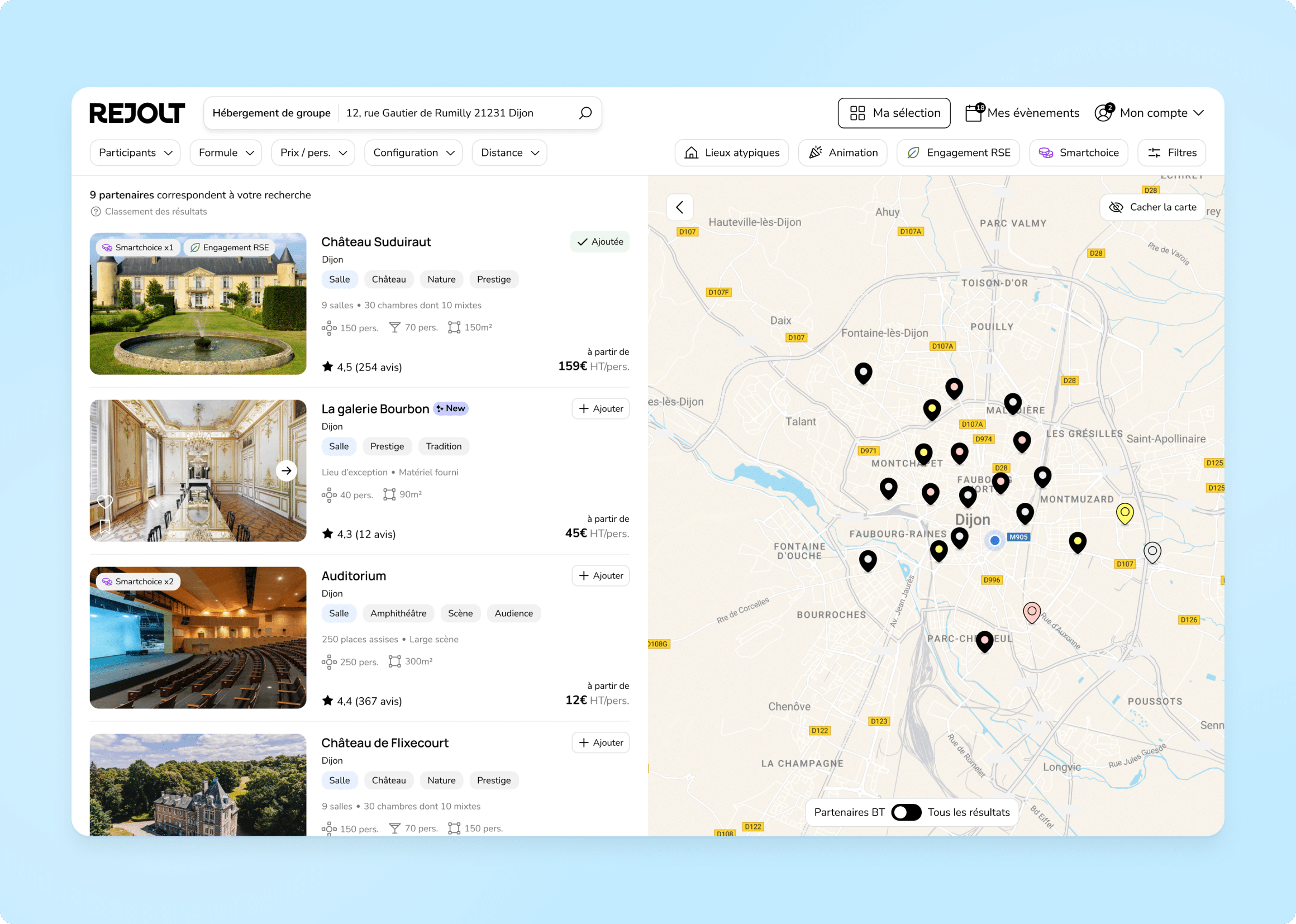Toggle the Ajoutée state for Château Suduiraut
The height and width of the screenshot is (924, 1296).
pos(599,242)
